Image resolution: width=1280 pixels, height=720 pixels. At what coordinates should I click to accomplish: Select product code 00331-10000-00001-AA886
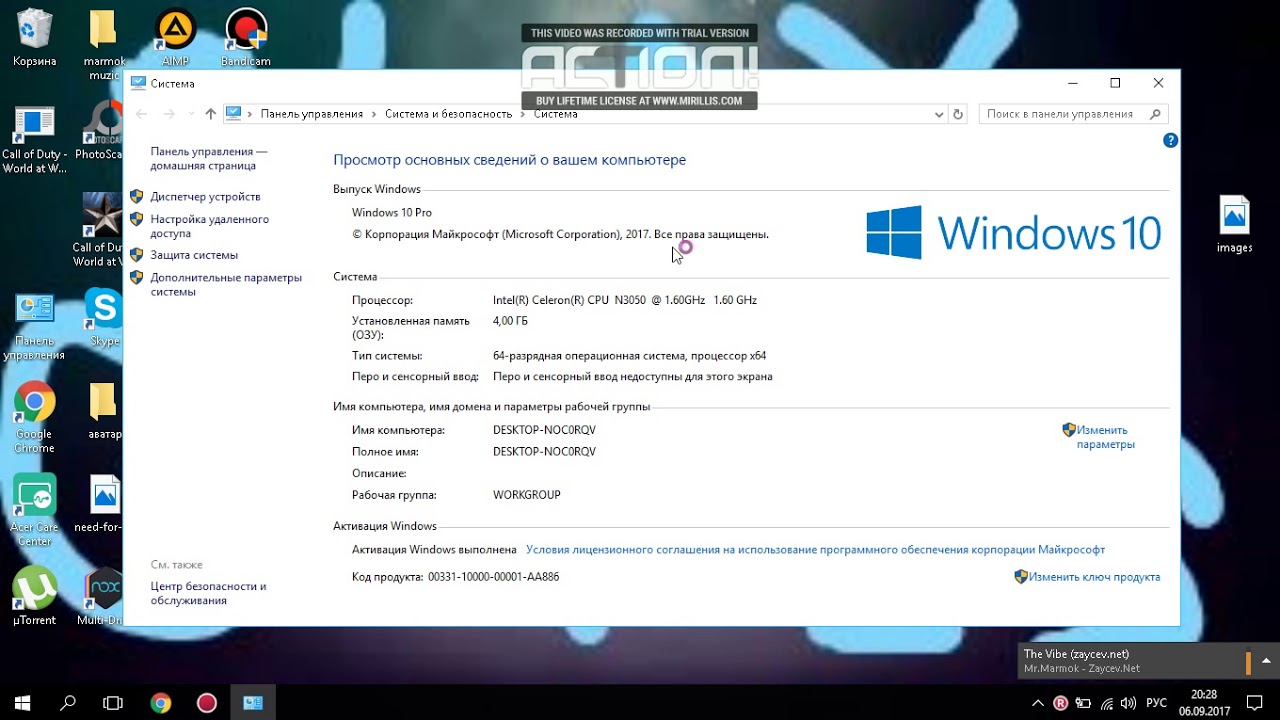pyautogui.click(x=493, y=577)
